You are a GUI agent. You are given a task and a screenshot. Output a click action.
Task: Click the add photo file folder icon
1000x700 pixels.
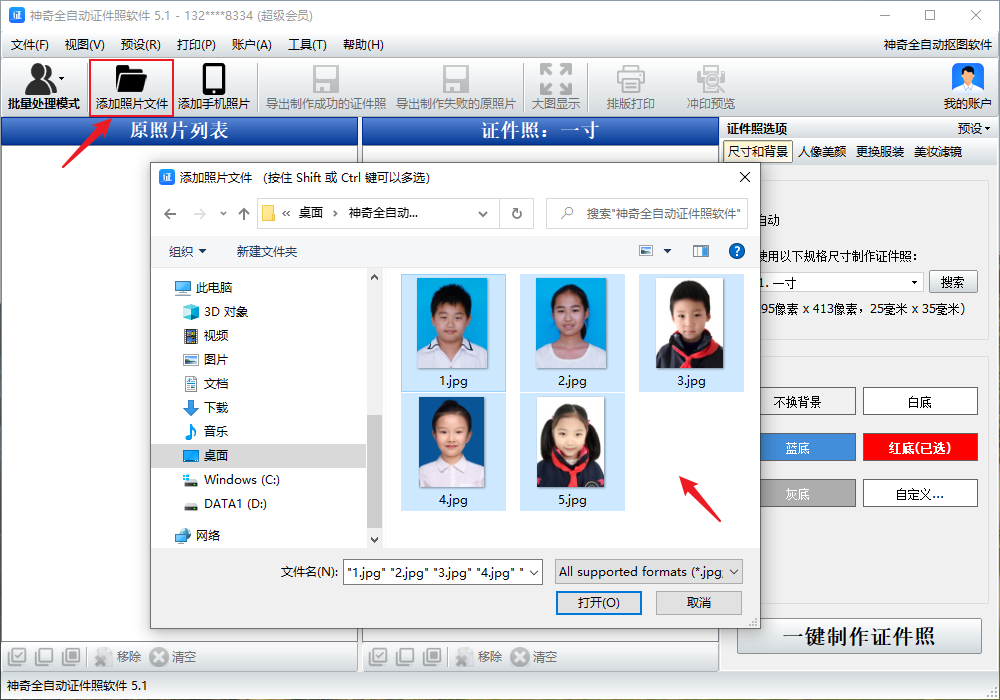(x=131, y=80)
